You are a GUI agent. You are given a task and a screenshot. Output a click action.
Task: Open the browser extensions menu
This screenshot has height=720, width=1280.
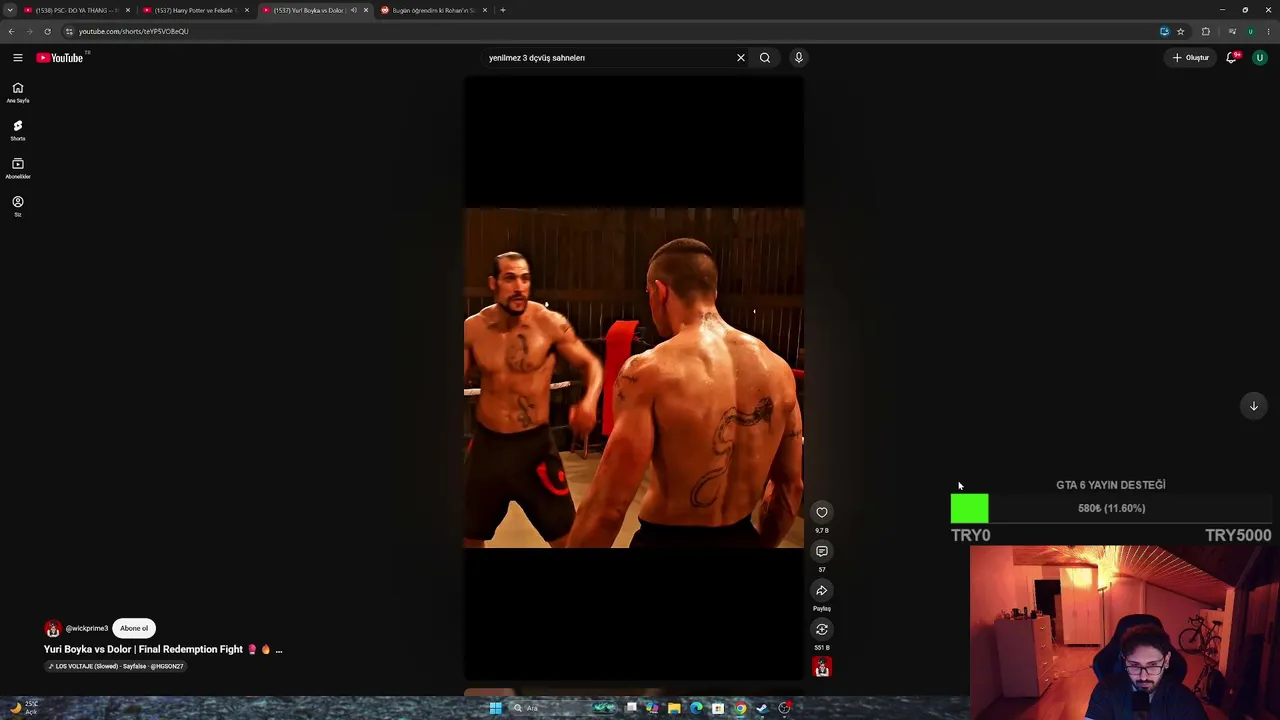tap(1205, 31)
